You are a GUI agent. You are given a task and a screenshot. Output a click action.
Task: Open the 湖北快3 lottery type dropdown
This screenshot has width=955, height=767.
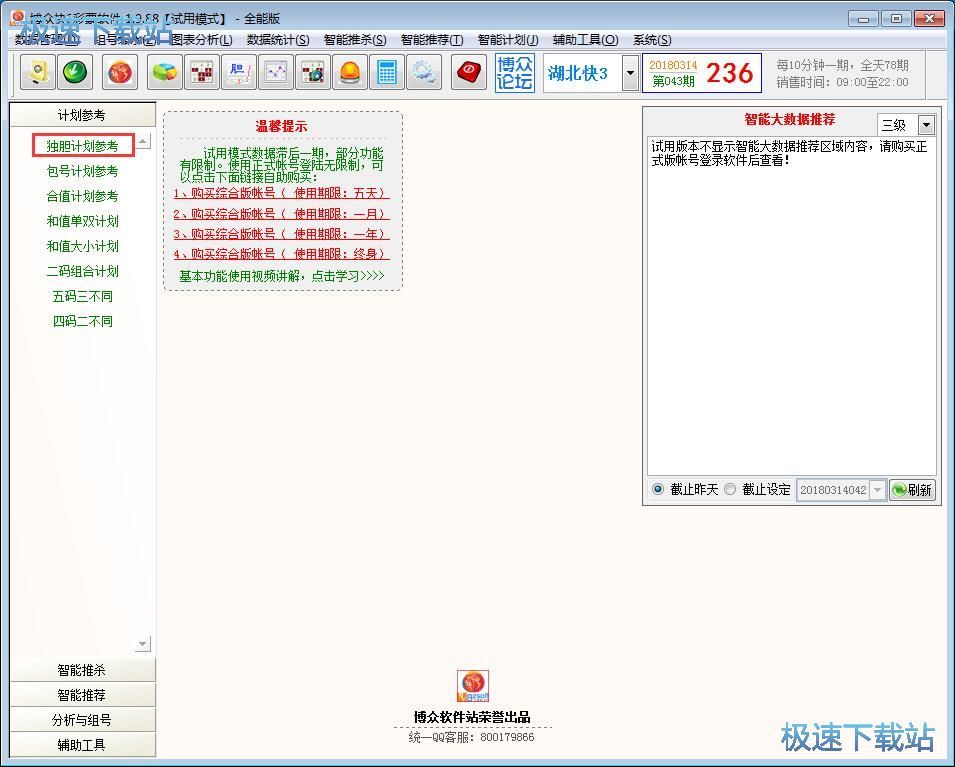click(630, 73)
